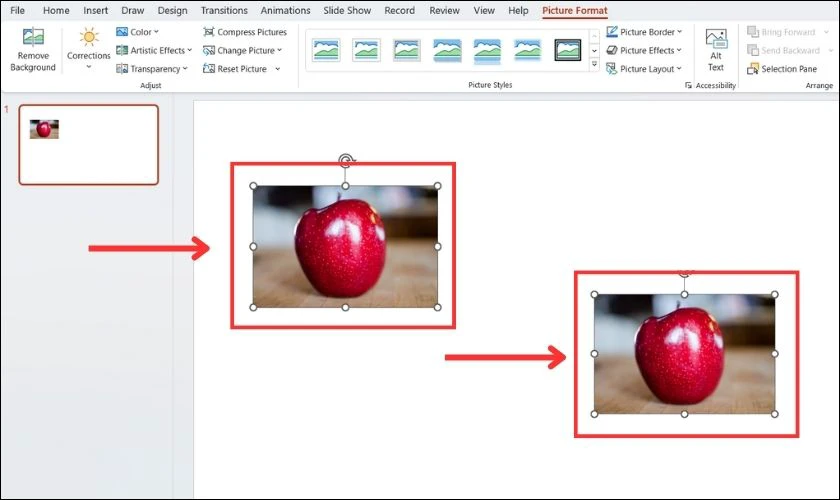Expand the Picture Border dropdown arrow
The image size is (840, 500).
coord(679,32)
